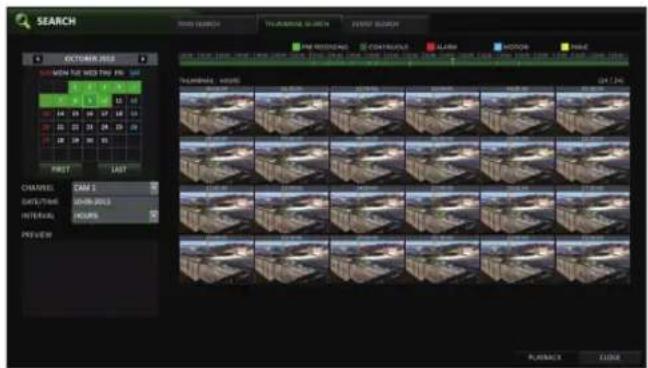Viewport: 648px width, 368px height.
Task: Go to next month in calendar
Action: 143,59
